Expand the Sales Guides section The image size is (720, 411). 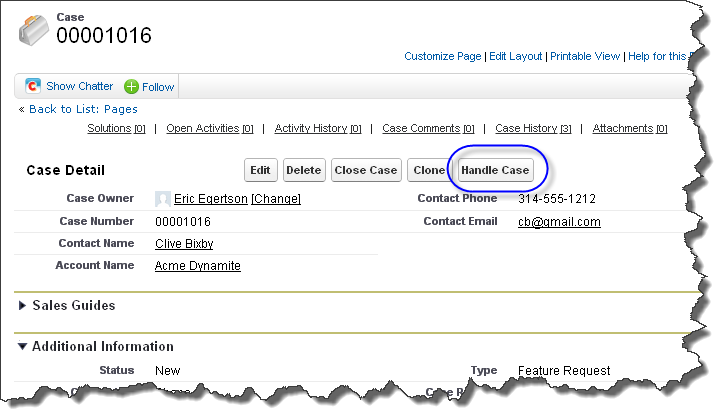pyautogui.click(x=22, y=305)
